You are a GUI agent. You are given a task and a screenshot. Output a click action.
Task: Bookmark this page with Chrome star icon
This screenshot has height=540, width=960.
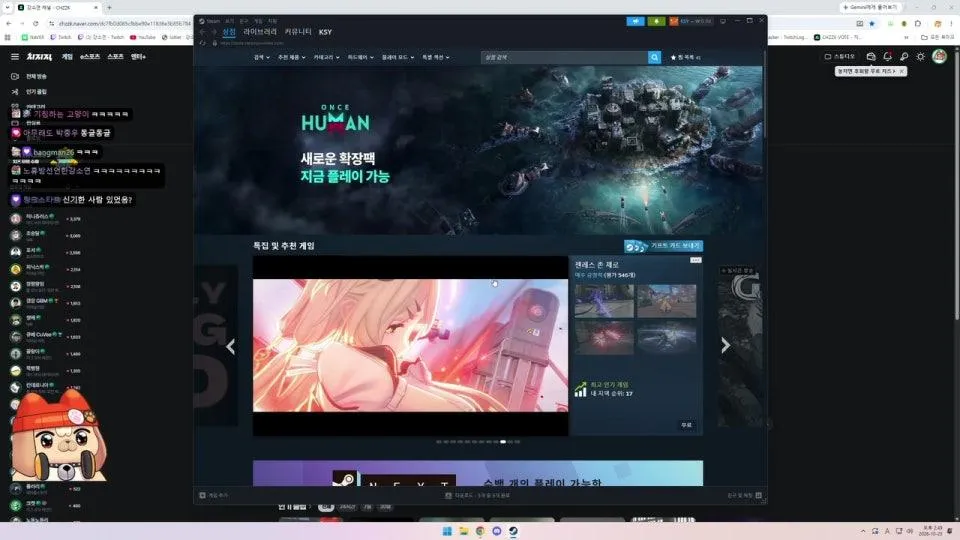point(872,23)
